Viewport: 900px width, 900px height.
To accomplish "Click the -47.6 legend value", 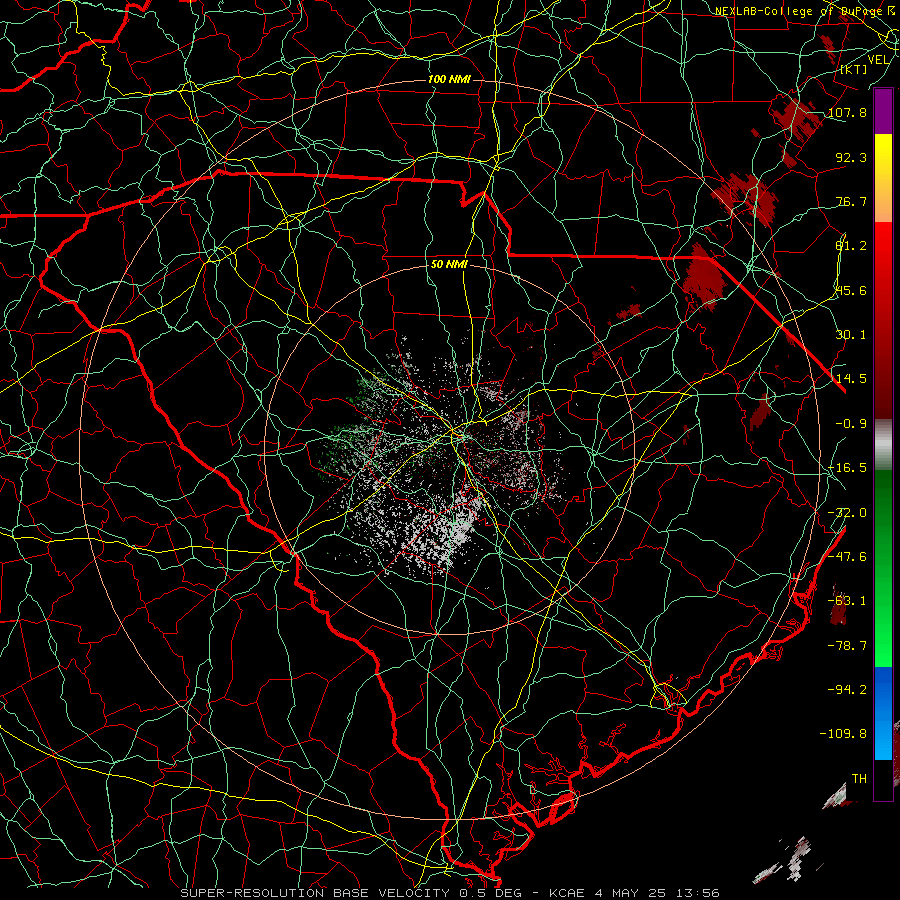I will coord(847,556).
